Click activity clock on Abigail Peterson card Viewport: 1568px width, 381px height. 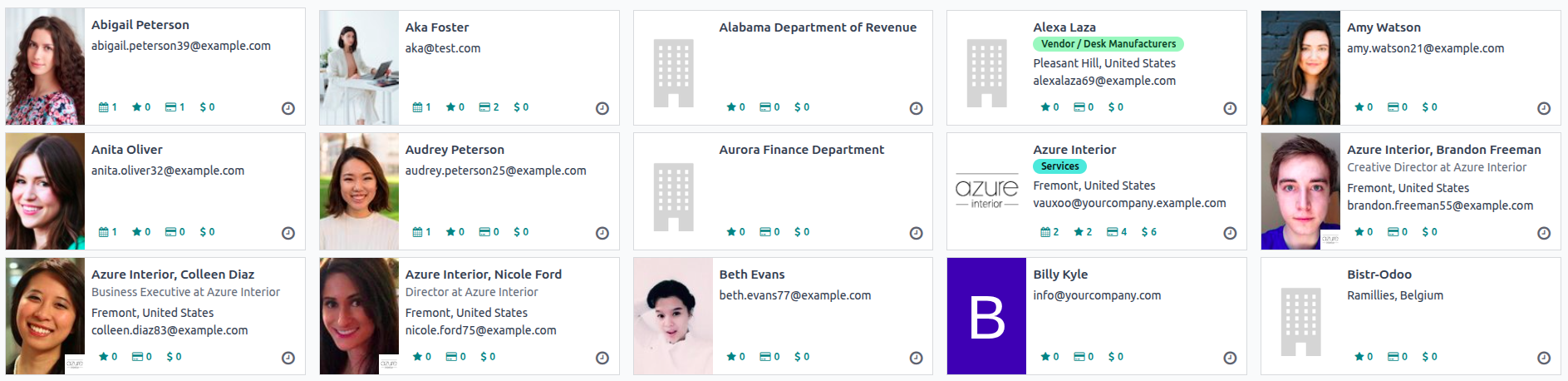(x=288, y=108)
